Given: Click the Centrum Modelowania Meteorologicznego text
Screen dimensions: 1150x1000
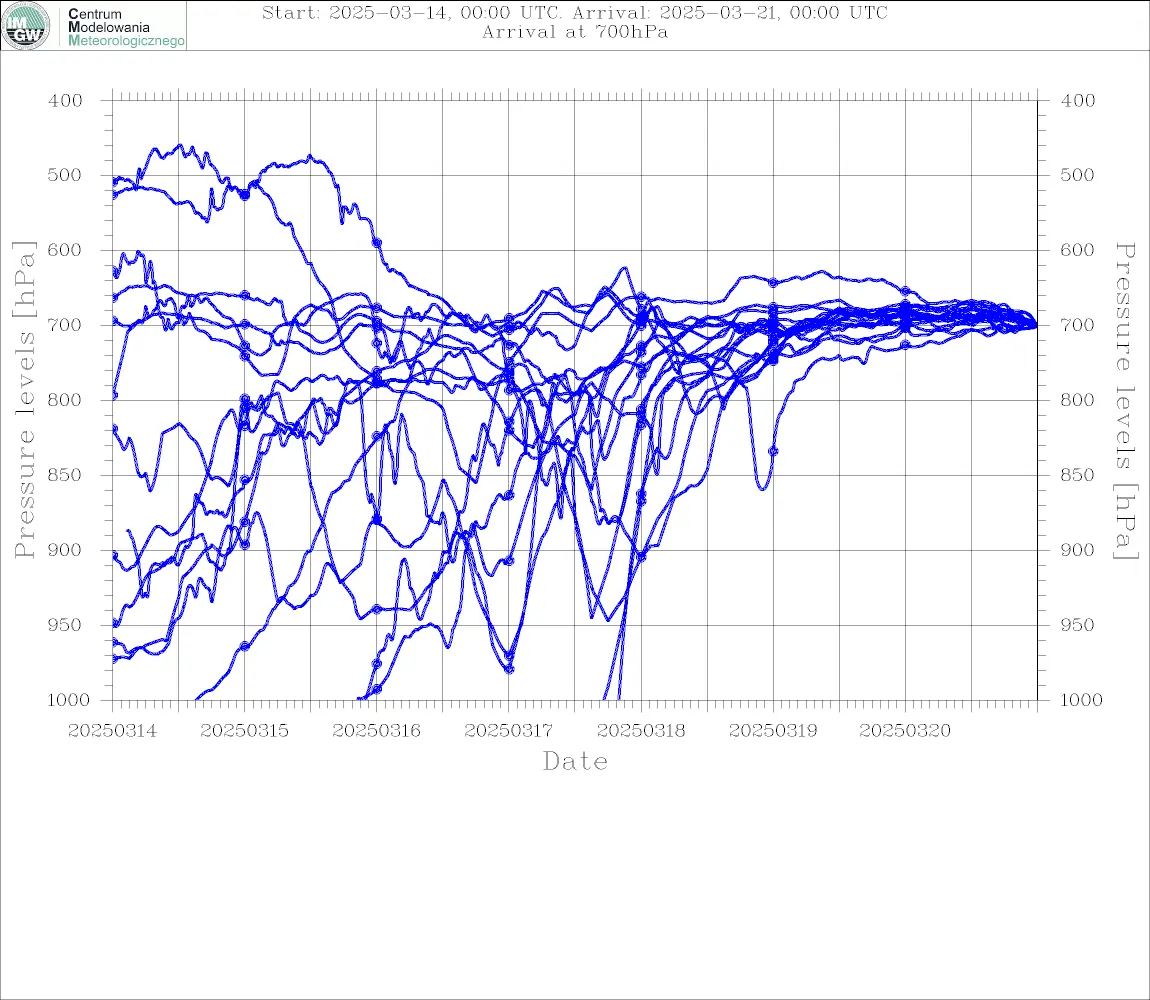Looking at the screenshot, I should pos(125,27).
